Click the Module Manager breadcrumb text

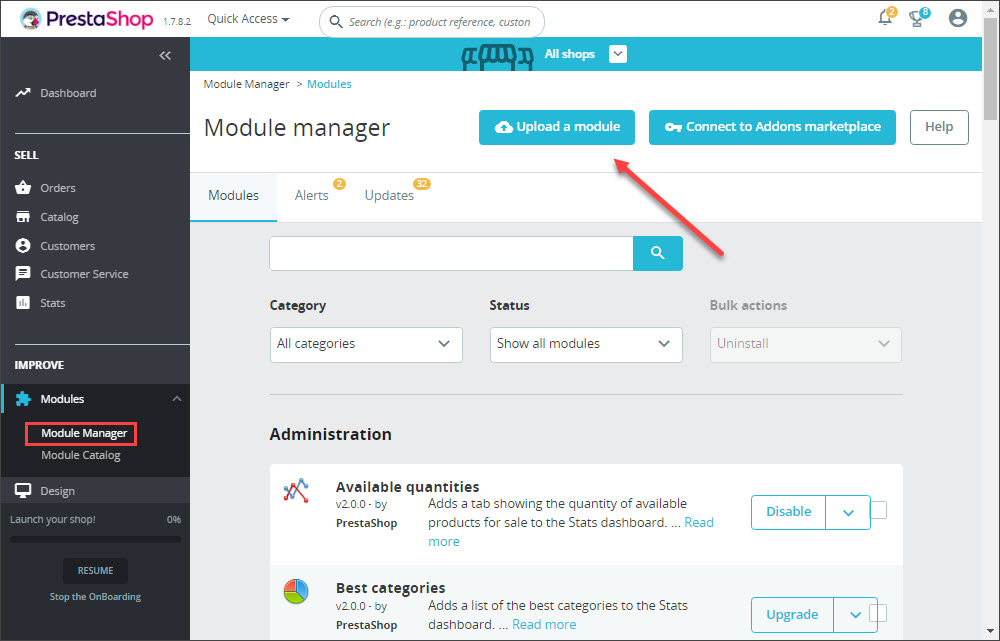246,84
